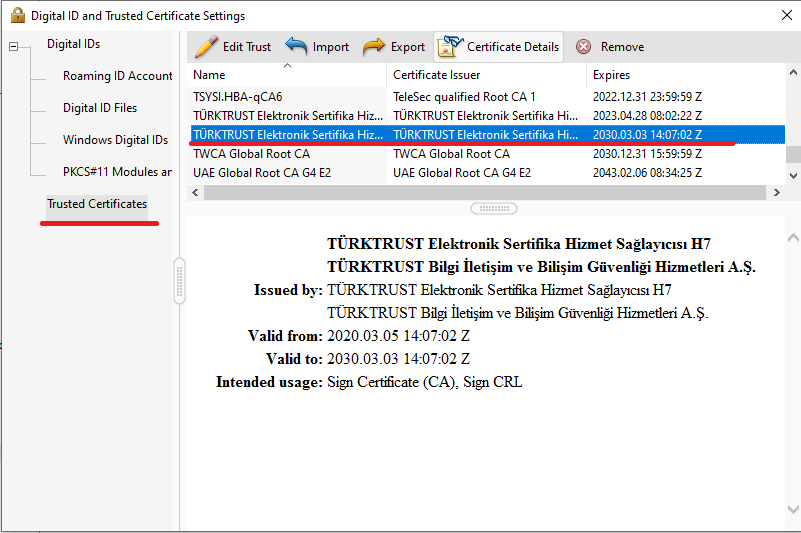
Task: Select TÜRKTRUST certificate expiring 2023.04.28
Action: pyautogui.click(x=487, y=115)
